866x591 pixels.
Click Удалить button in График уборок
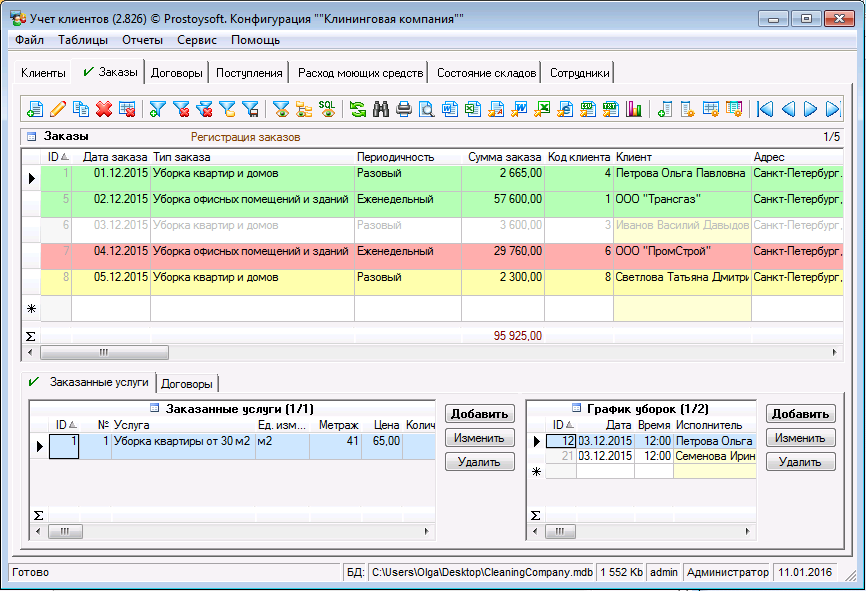coord(800,462)
